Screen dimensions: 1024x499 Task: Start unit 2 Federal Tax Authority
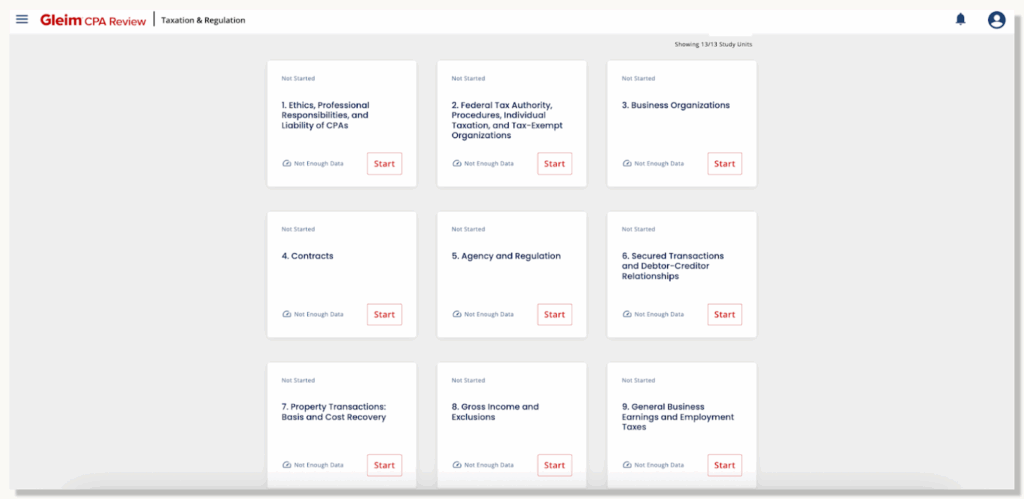pyautogui.click(x=554, y=164)
